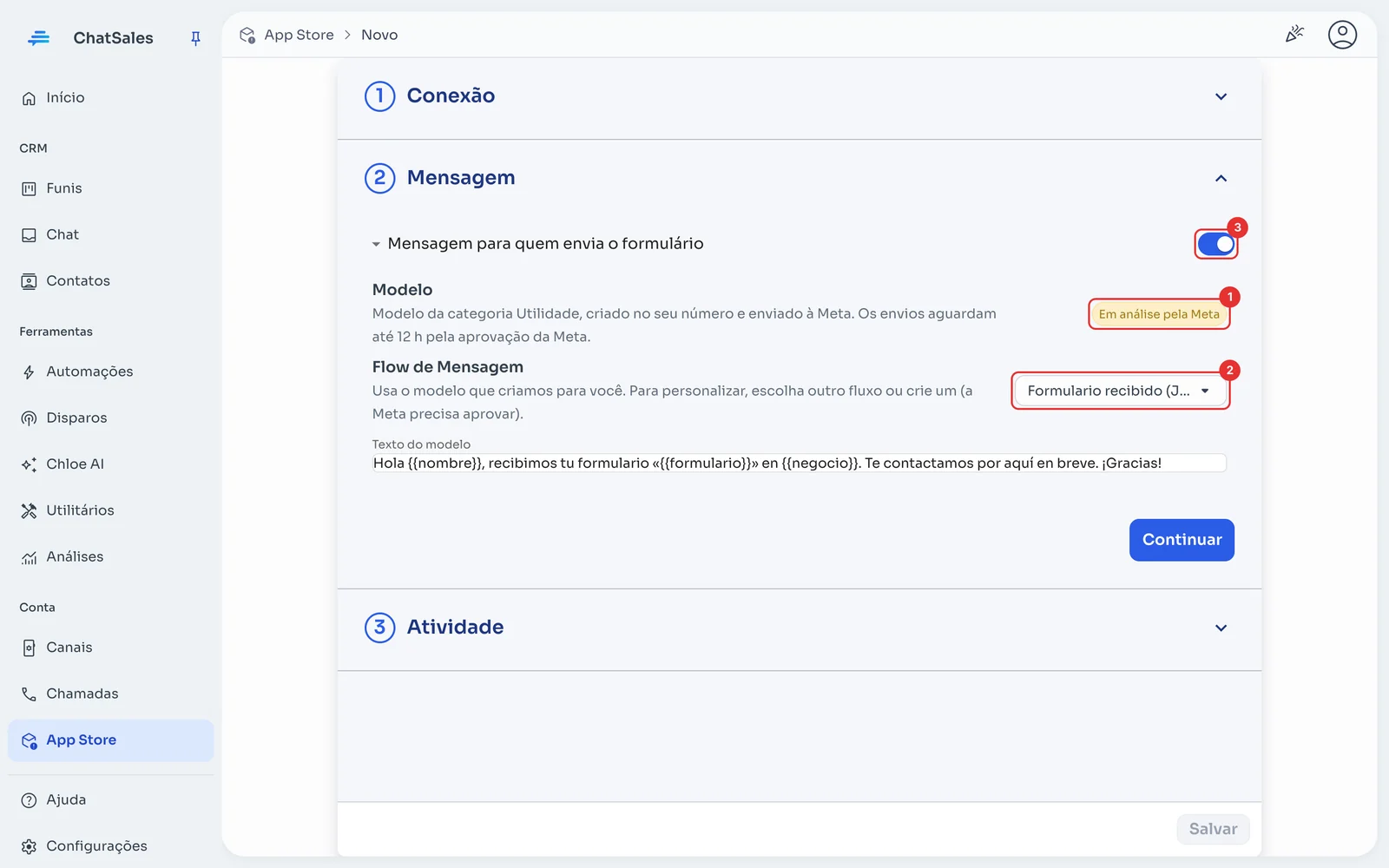Pin the sidebar with the pin icon
This screenshot has width=1389, height=868.
coord(195,38)
